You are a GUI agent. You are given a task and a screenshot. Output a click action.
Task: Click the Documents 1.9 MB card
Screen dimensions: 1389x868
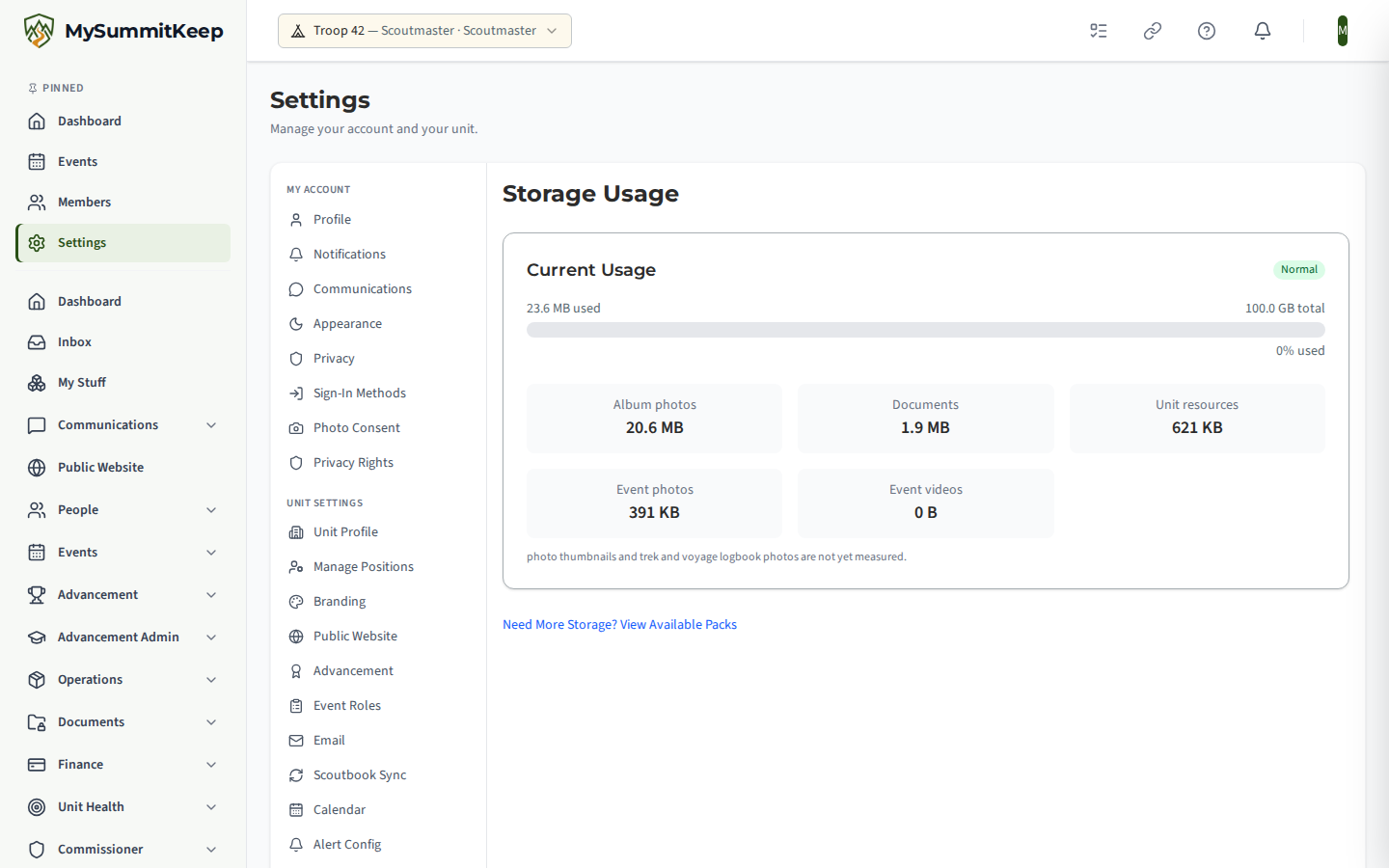(x=925, y=419)
